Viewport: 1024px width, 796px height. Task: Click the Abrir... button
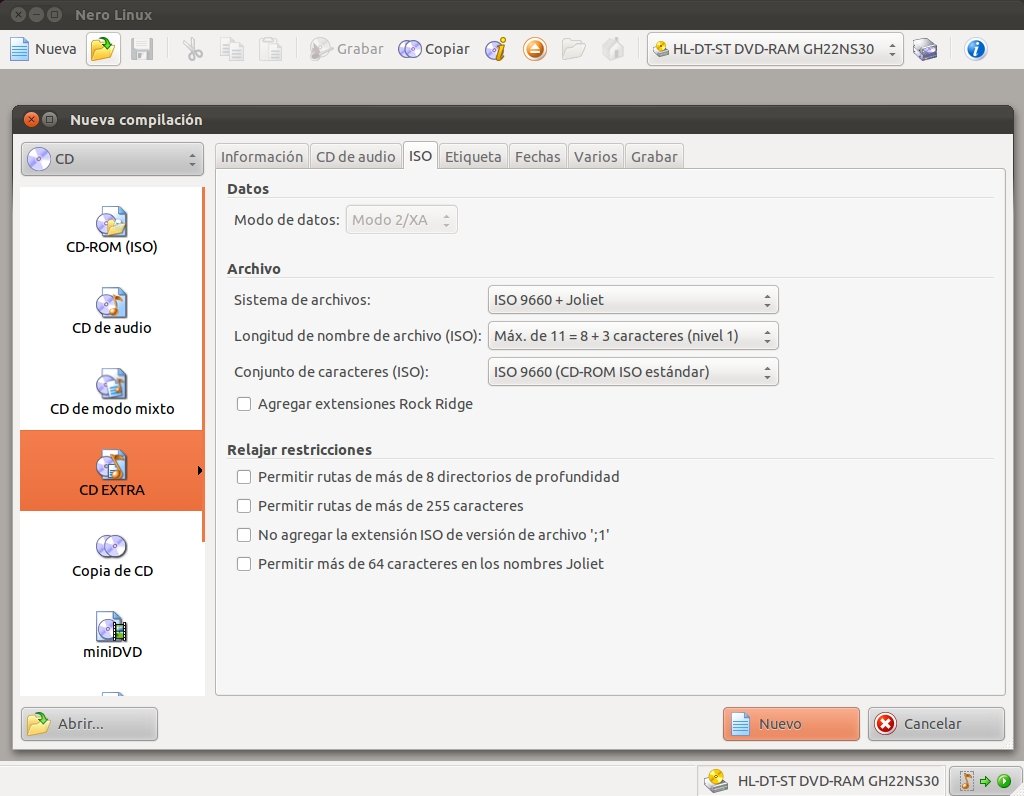(89, 724)
